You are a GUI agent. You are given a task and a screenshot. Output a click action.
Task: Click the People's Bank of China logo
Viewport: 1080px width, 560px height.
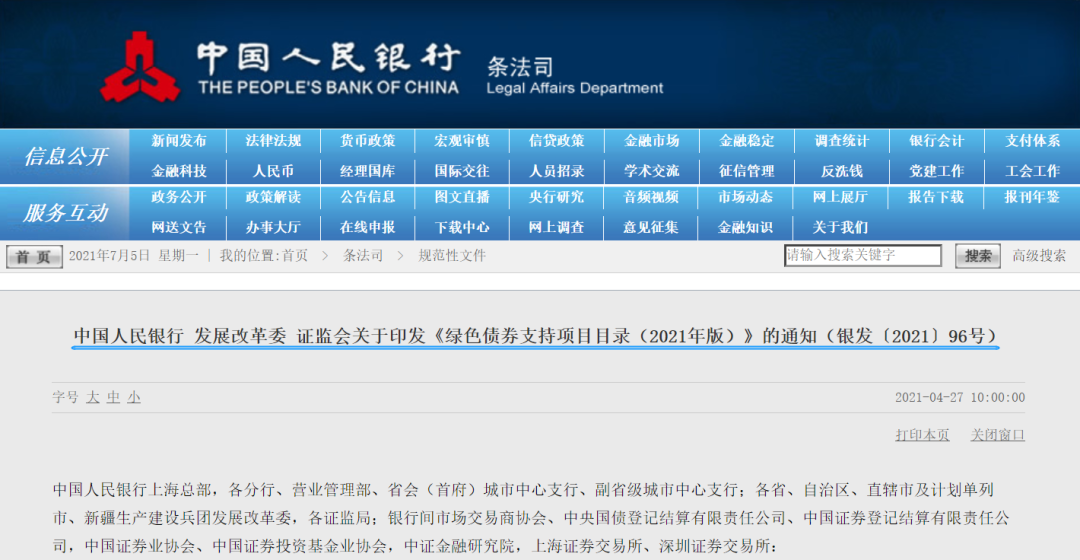pyautogui.click(x=139, y=66)
